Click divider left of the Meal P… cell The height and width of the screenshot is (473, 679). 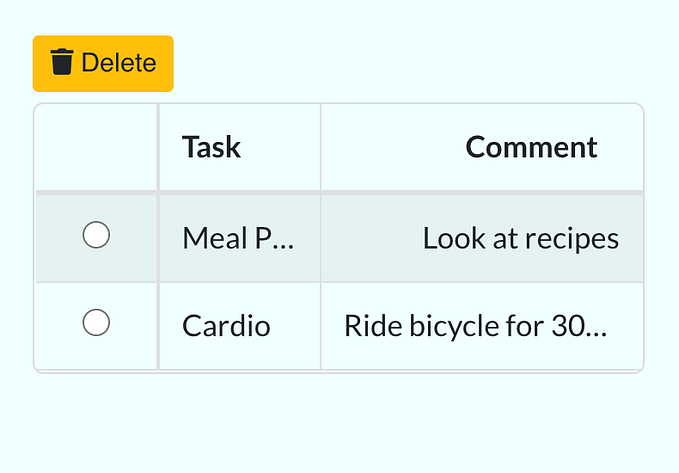[158, 238]
